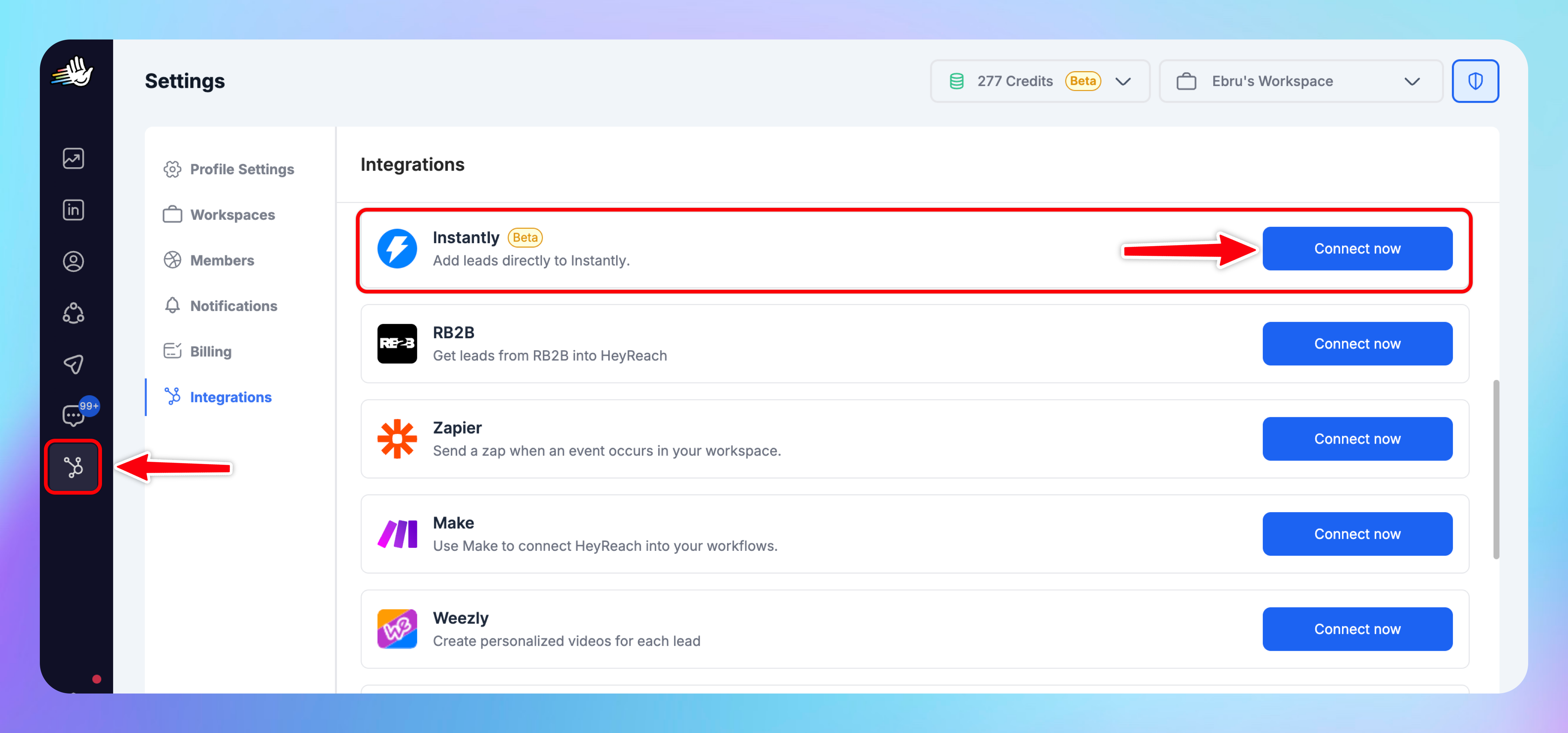
Task: Click the shield icon button top right
Action: tap(1474, 81)
